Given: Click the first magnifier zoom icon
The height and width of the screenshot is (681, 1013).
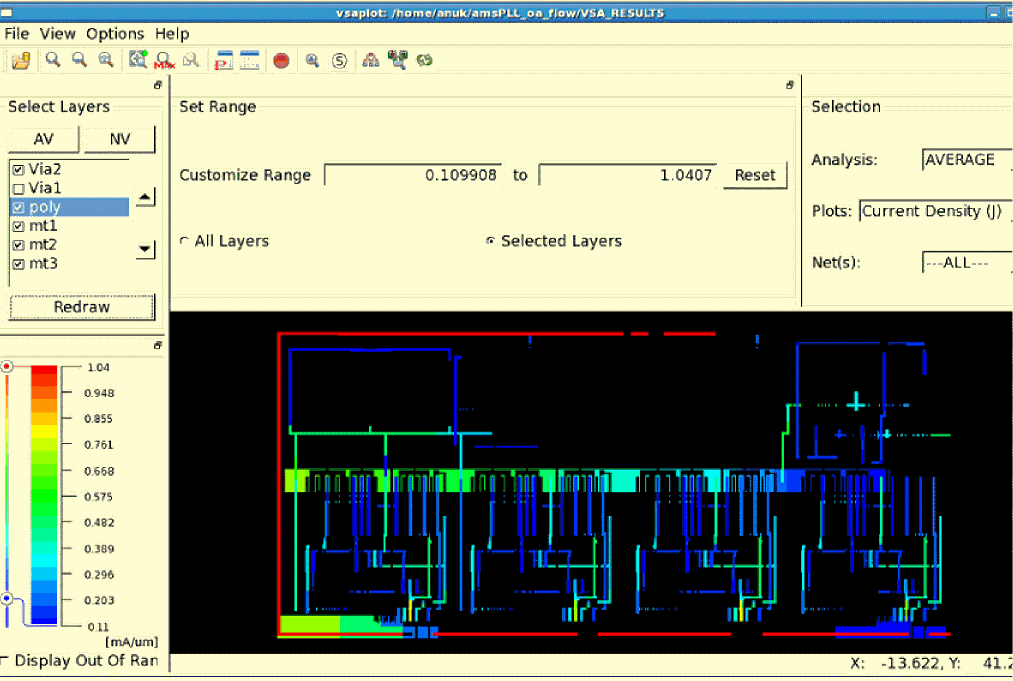Looking at the screenshot, I should pyautogui.click(x=52, y=61).
